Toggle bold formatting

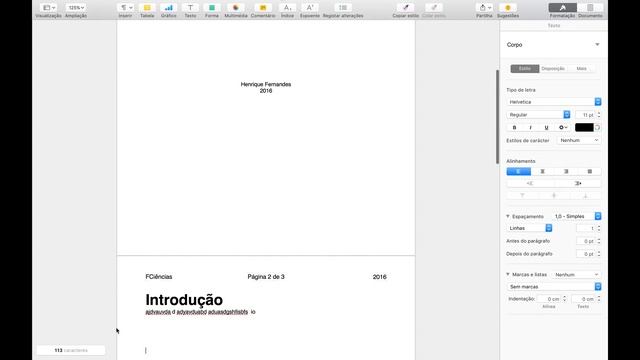point(514,128)
